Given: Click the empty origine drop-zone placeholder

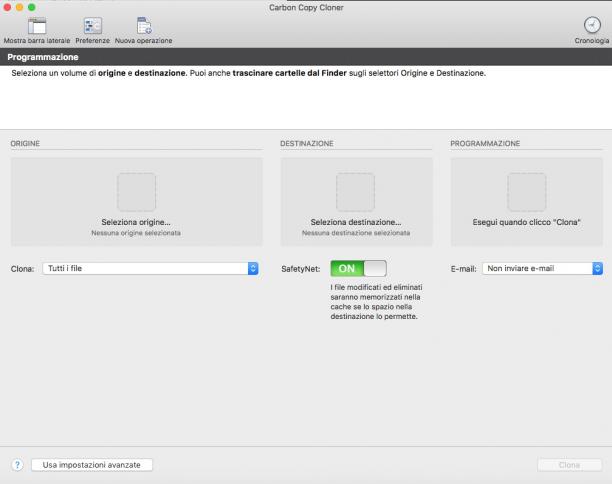Looking at the screenshot, I should 137,192.
